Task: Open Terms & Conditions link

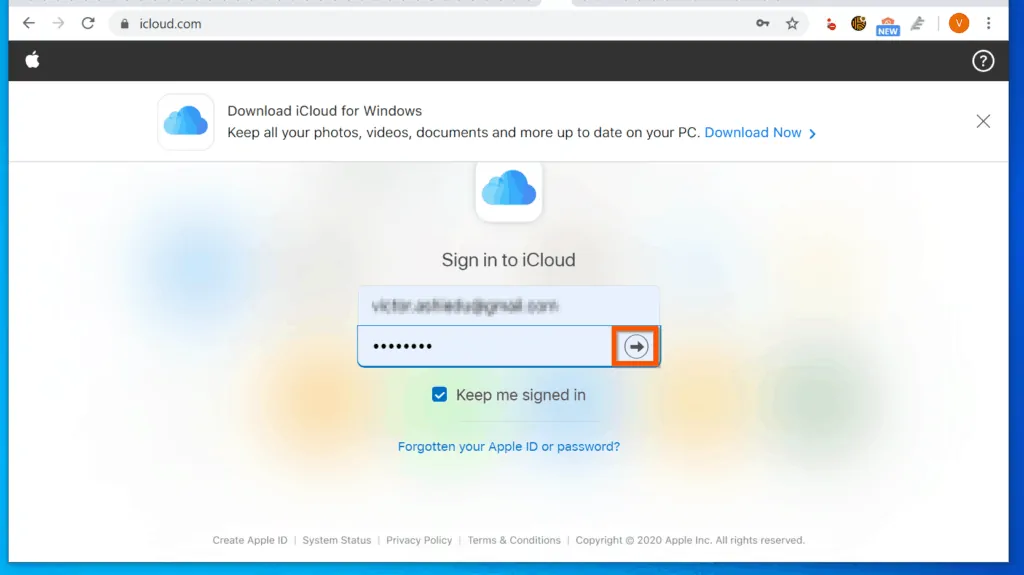Action: (514, 540)
